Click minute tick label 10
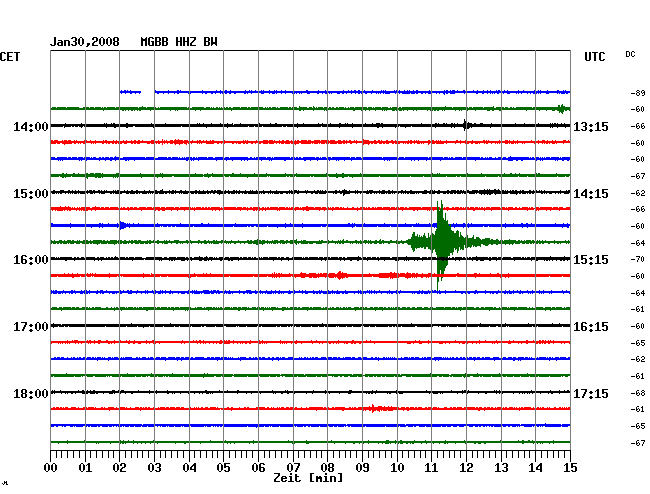The width and height of the screenshot is (650, 494). [397, 468]
